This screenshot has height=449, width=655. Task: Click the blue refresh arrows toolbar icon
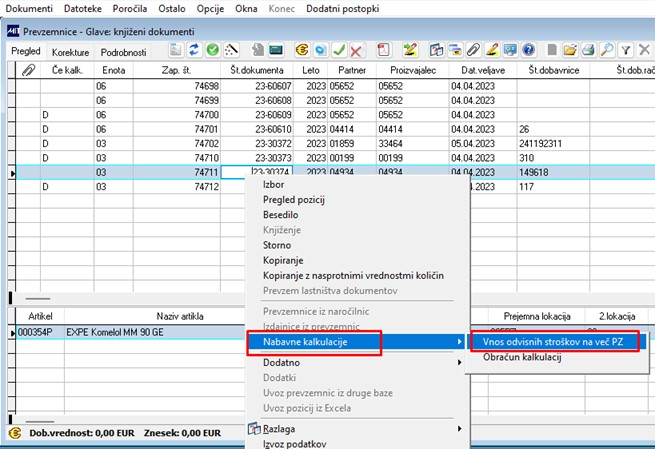(x=194, y=49)
